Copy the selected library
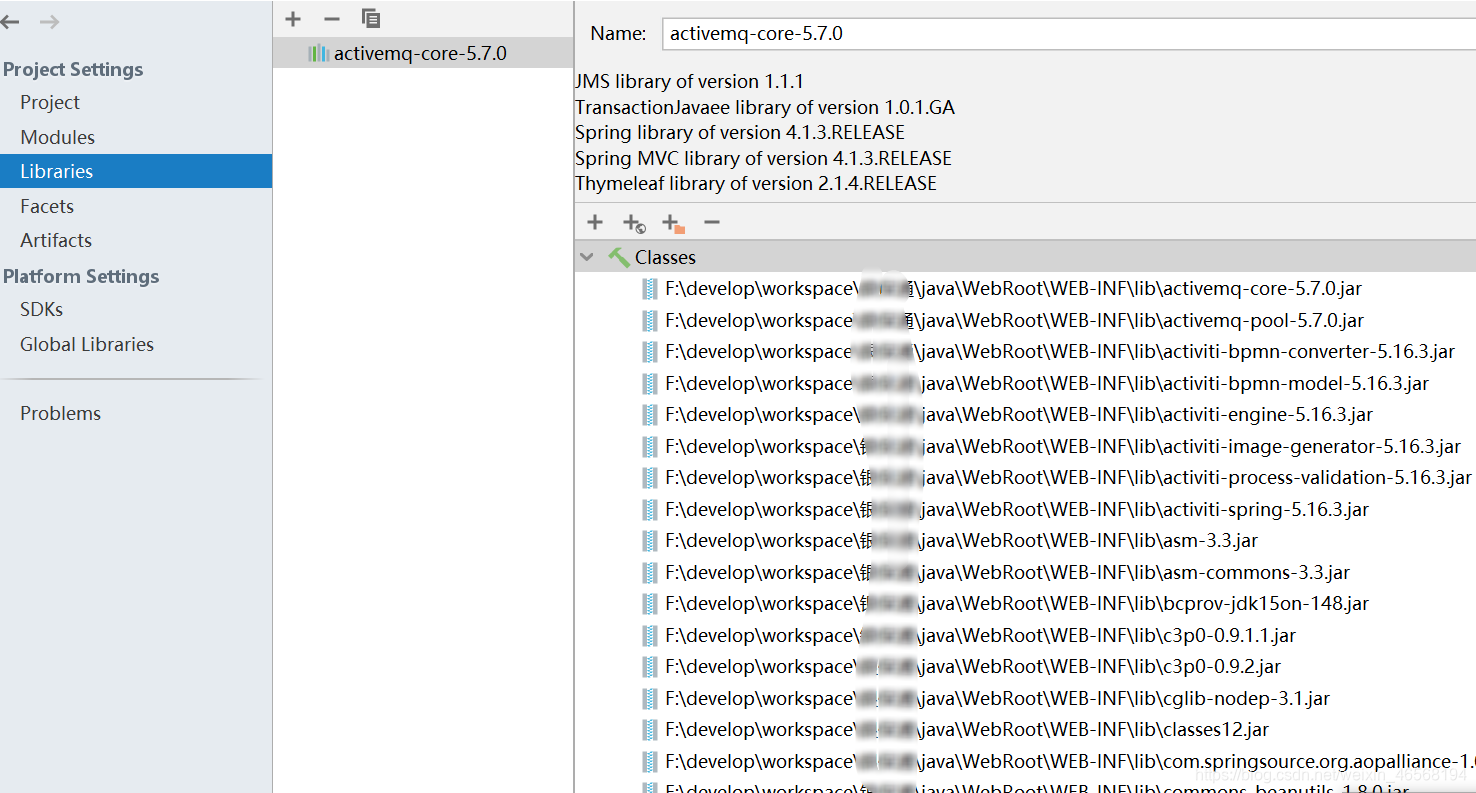 [x=371, y=19]
